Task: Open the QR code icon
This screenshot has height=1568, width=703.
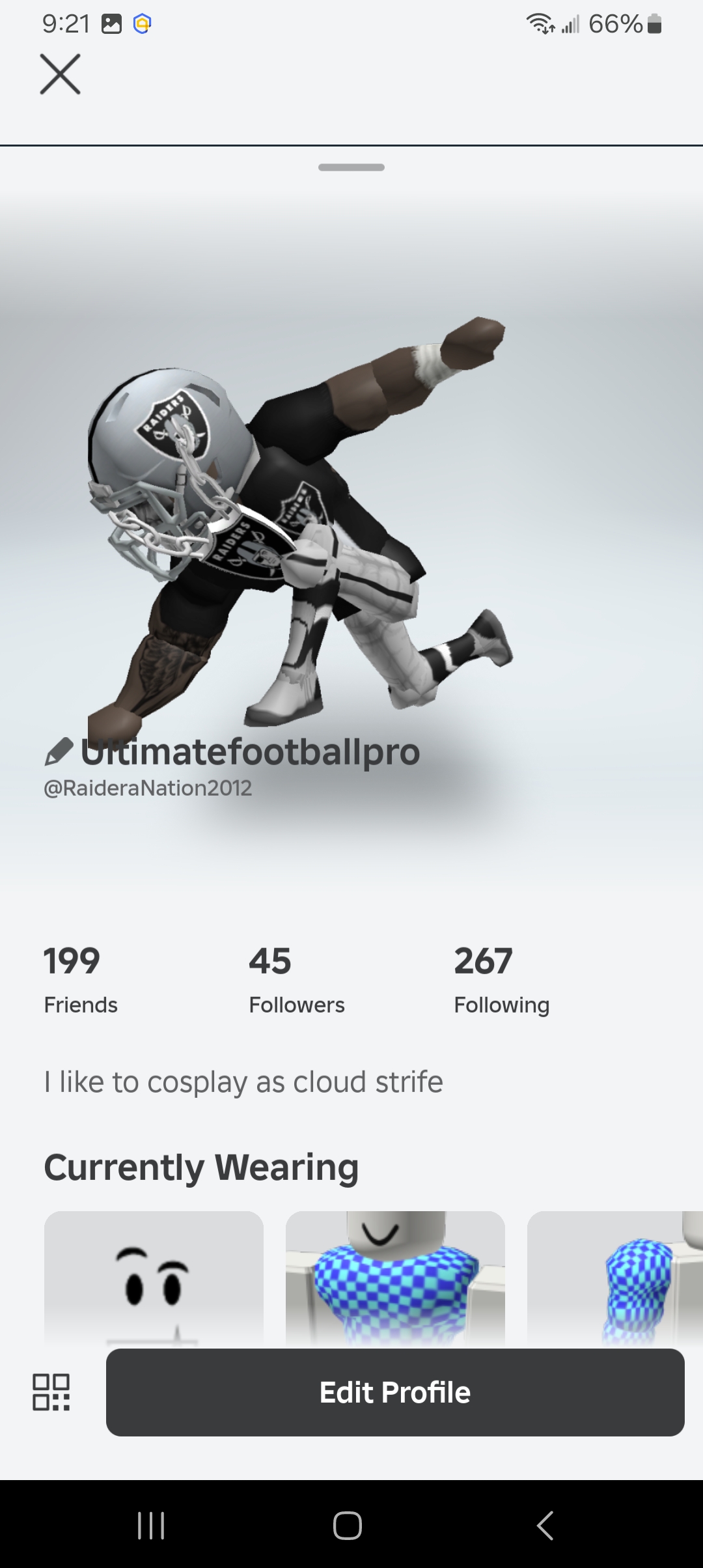Action: 51,1392
